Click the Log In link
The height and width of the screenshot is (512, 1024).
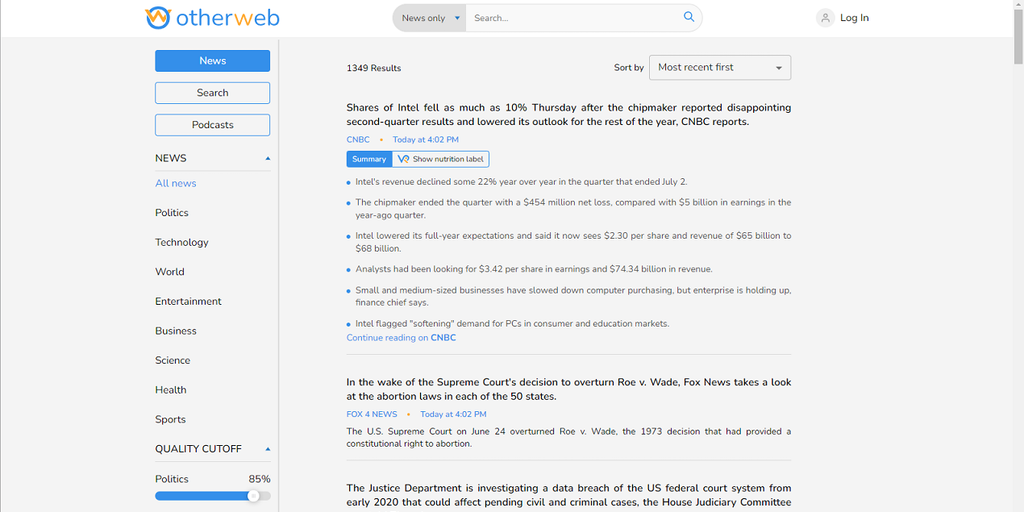pyautogui.click(x=854, y=18)
